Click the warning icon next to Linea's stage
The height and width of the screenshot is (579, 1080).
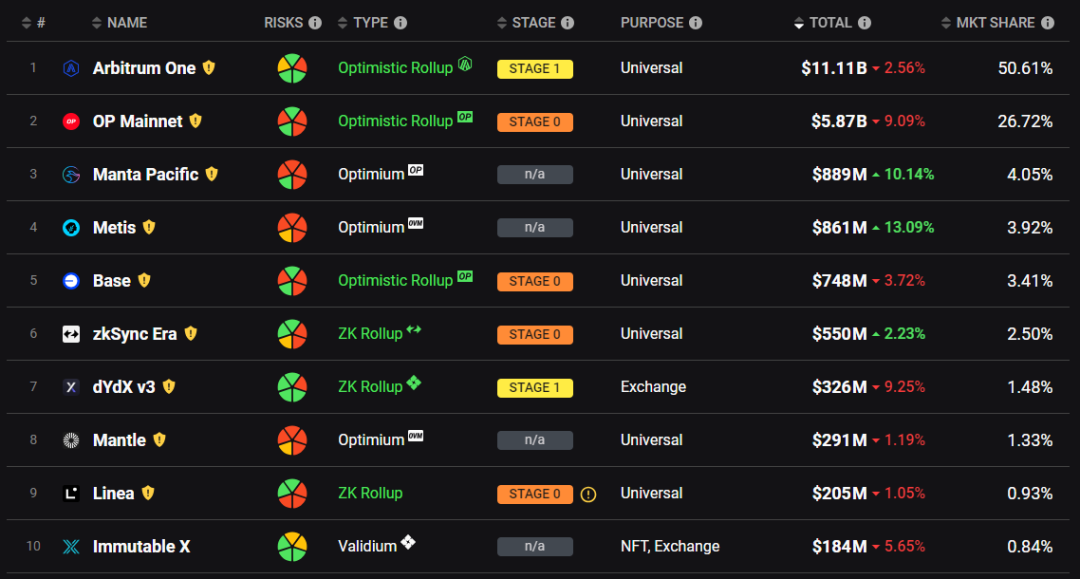pos(588,494)
